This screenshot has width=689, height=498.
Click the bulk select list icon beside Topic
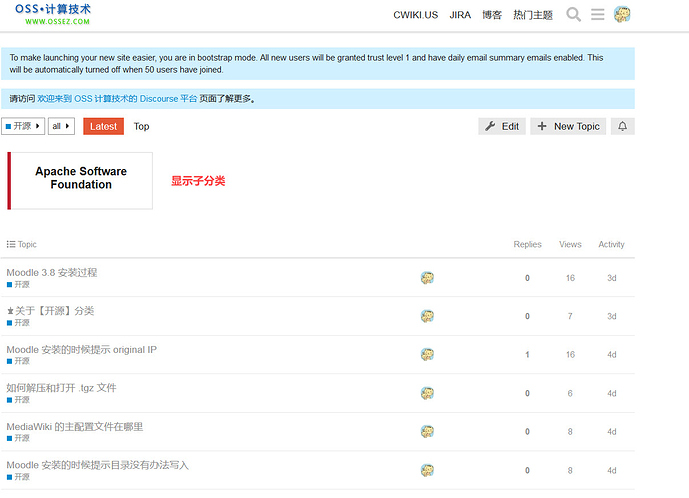[x=11, y=244]
